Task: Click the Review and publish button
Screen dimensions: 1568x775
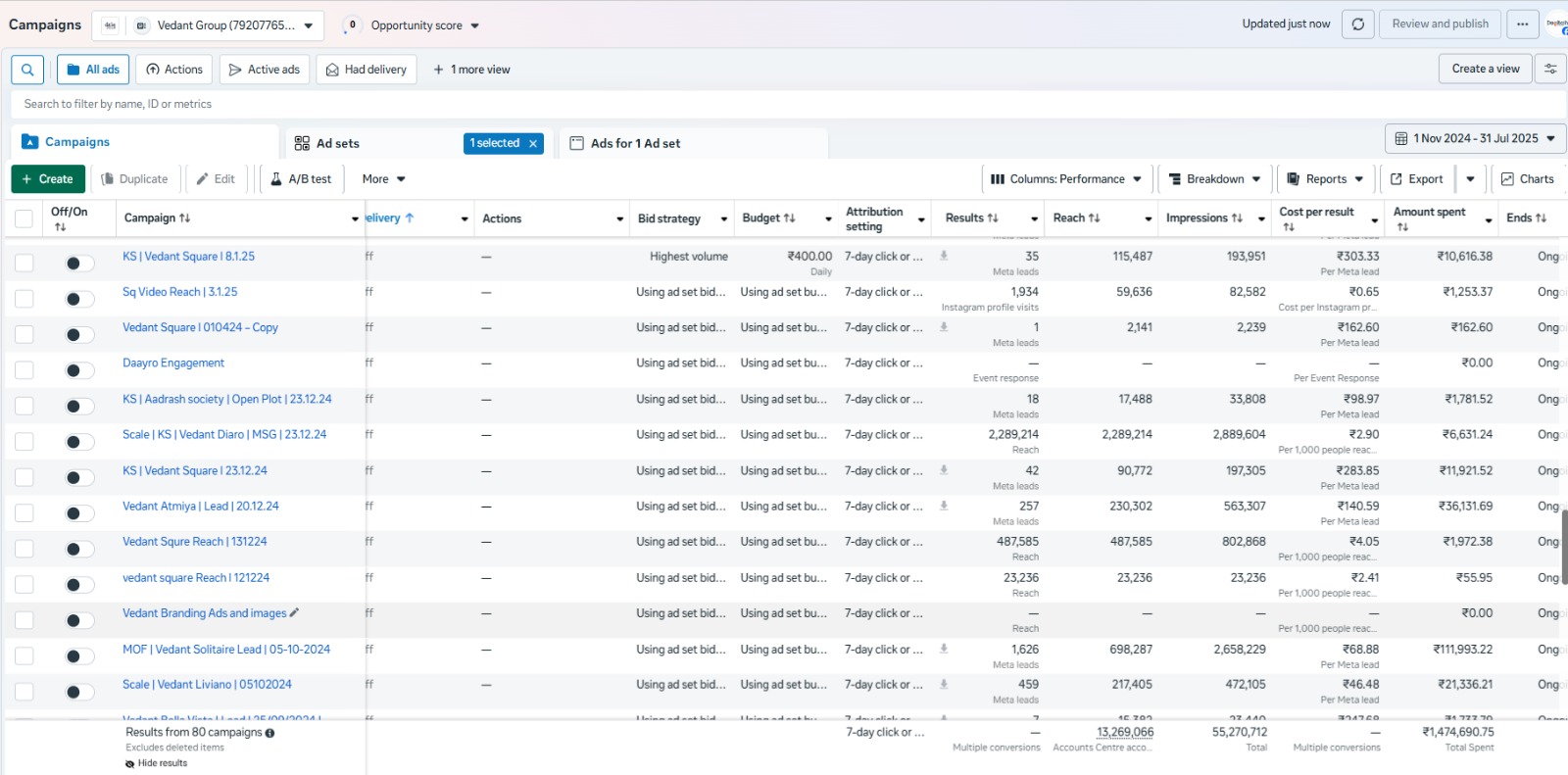Action: pos(1440,24)
